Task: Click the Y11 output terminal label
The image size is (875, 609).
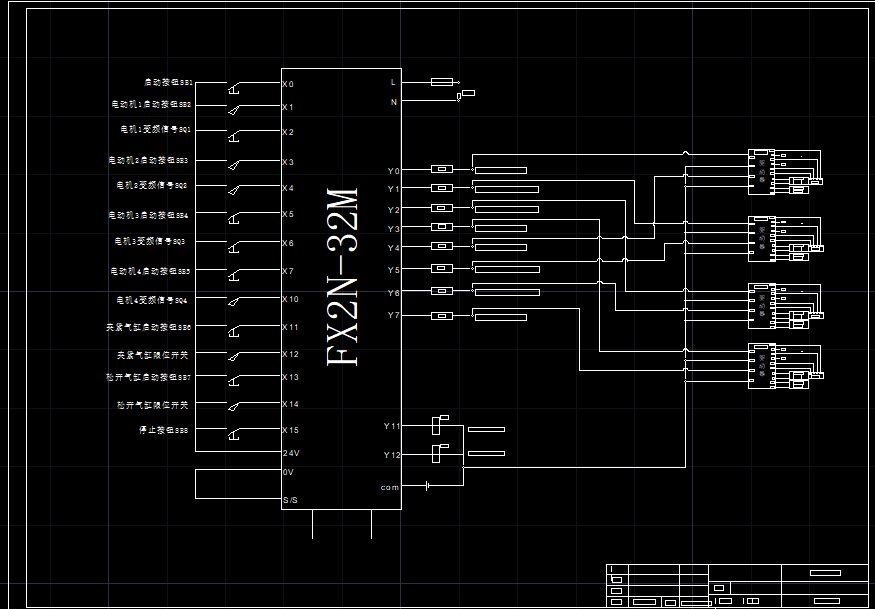Action: tap(392, 426)
